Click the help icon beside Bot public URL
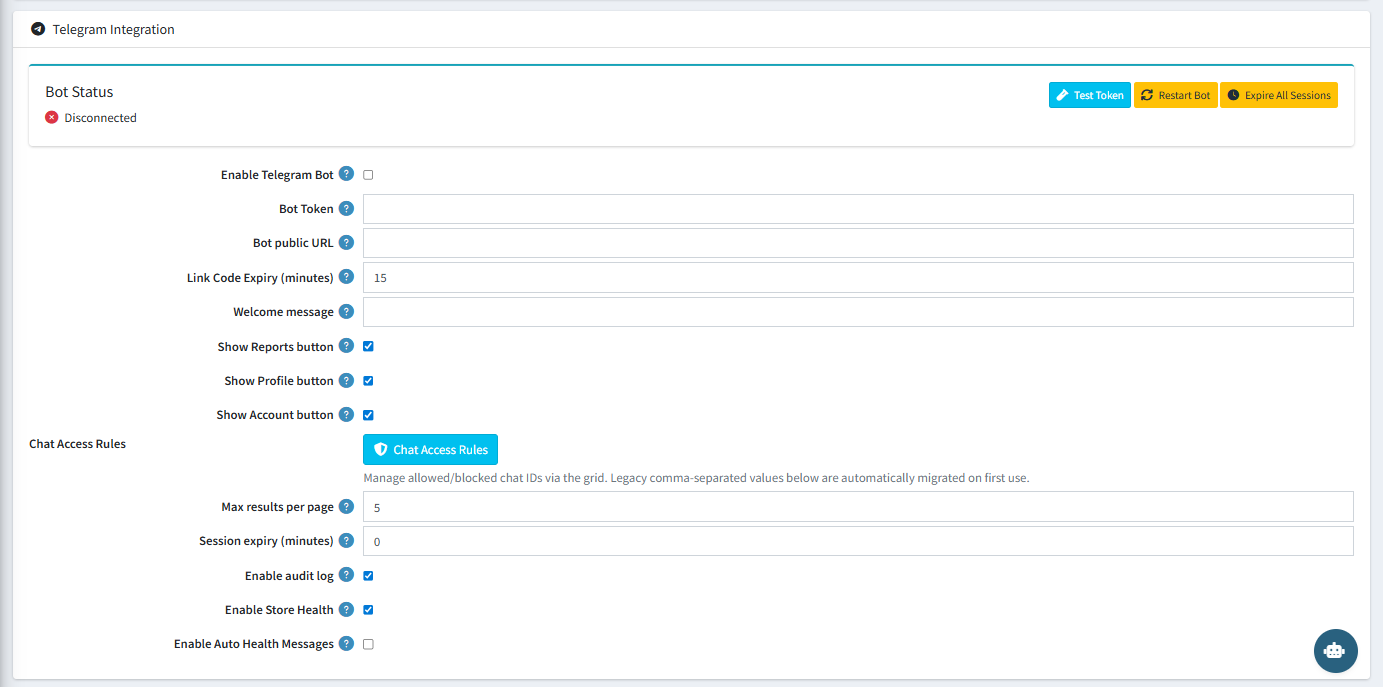The width and height of the screenshot is (1383, 687). pos(346,243)
